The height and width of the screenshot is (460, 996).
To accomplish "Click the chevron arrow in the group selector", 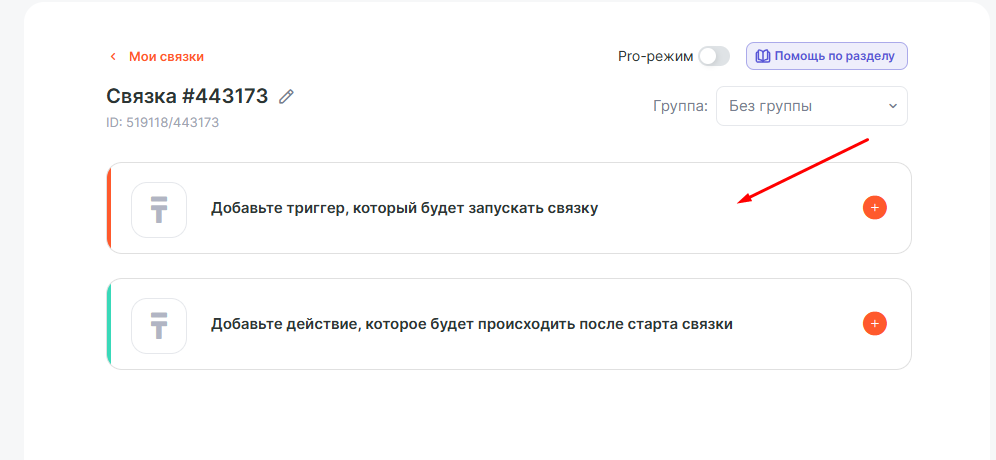I will (892, 106).
